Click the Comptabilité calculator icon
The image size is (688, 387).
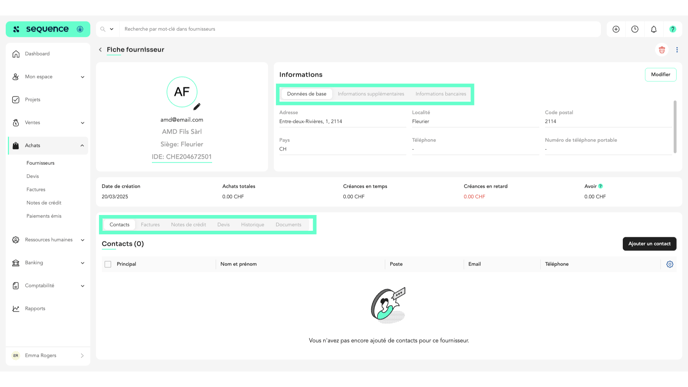[16, 286]
